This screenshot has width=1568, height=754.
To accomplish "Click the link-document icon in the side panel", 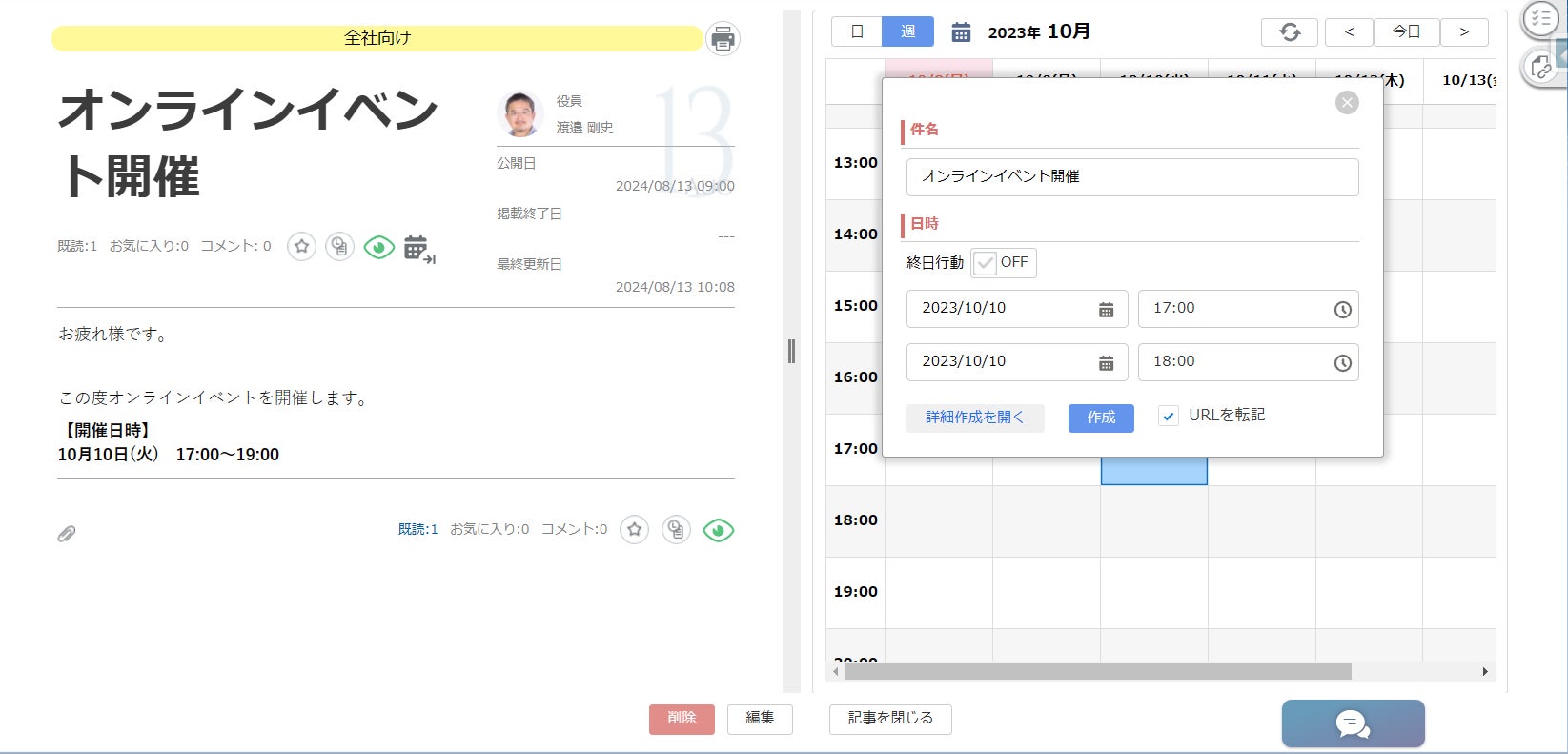I will 1540,67.
